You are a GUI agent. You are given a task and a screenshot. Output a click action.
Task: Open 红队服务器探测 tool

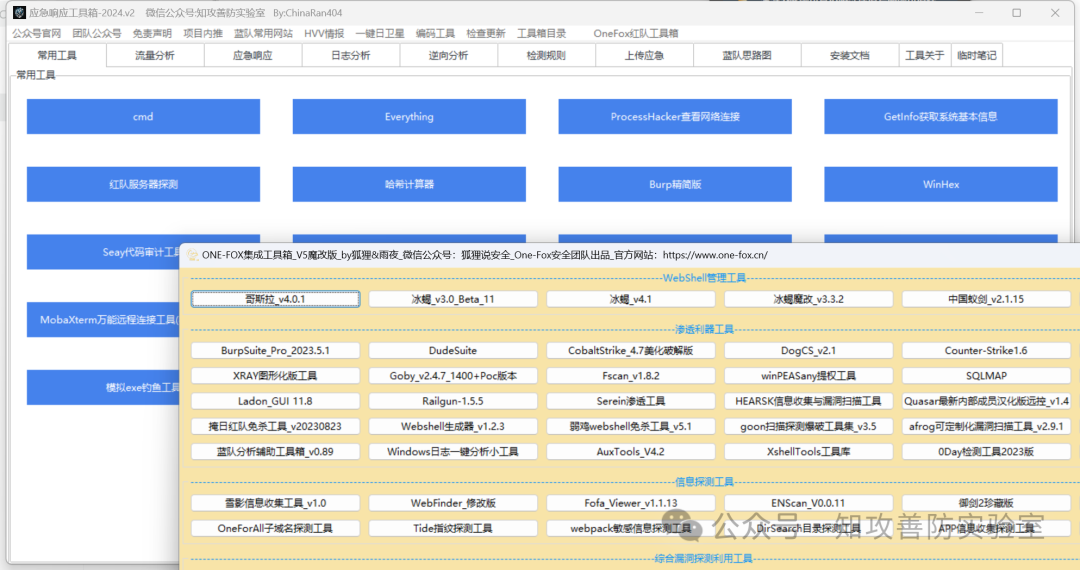point(143,184)
